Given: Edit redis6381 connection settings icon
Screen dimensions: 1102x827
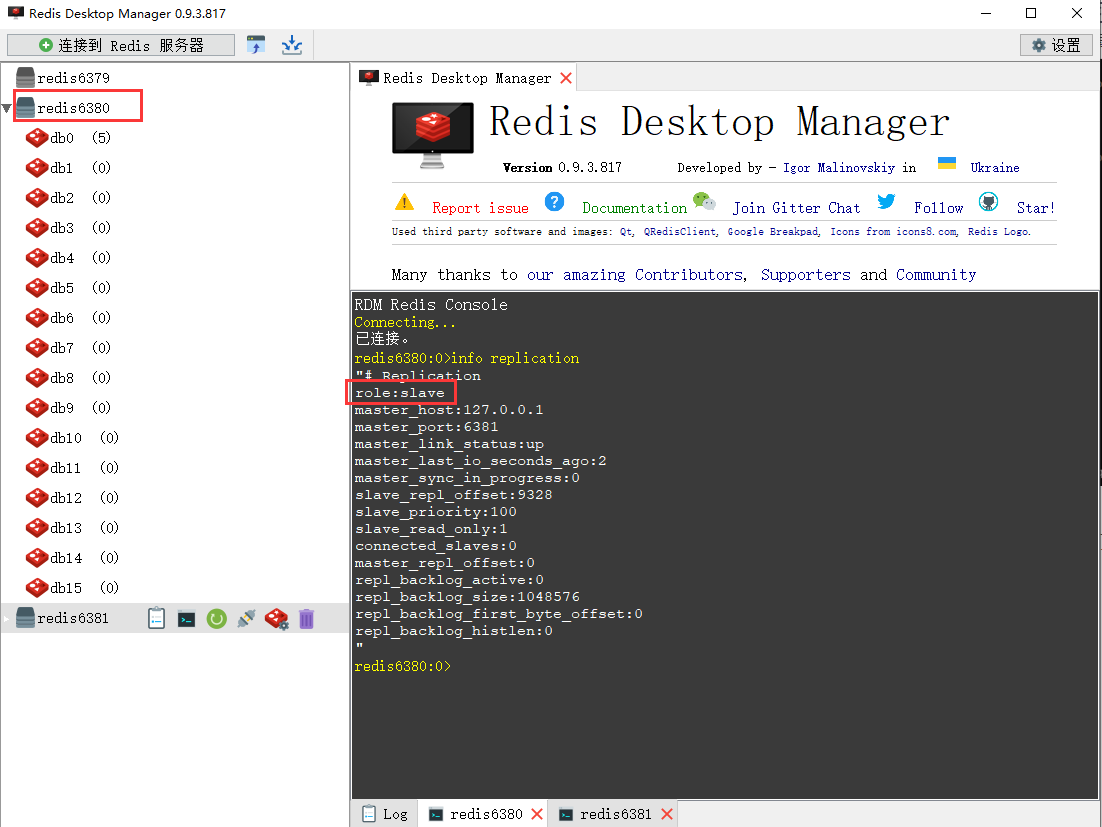Looking at the screenshot, I should 277,619.
